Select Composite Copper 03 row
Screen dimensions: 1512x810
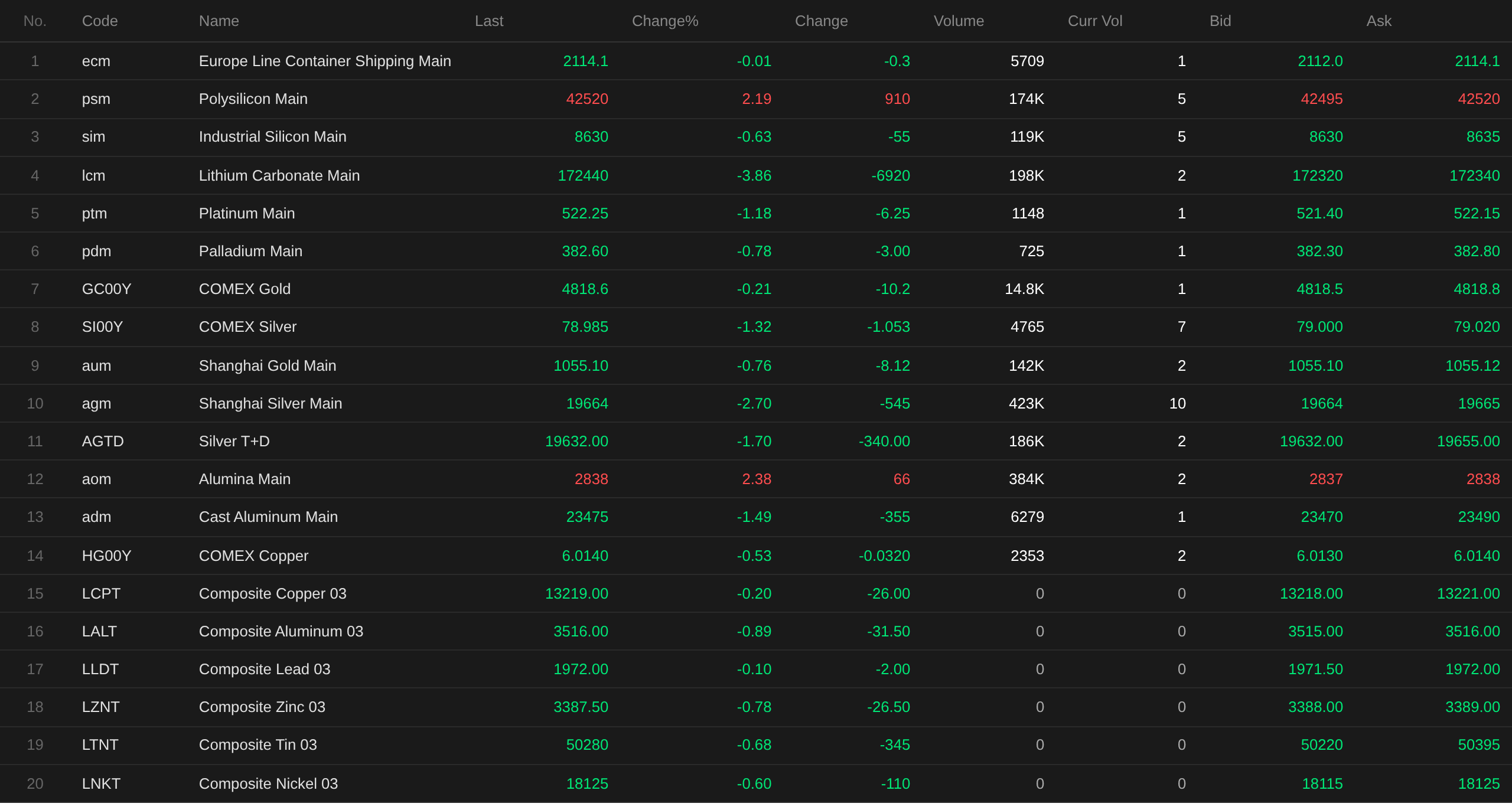pos(273,594)
